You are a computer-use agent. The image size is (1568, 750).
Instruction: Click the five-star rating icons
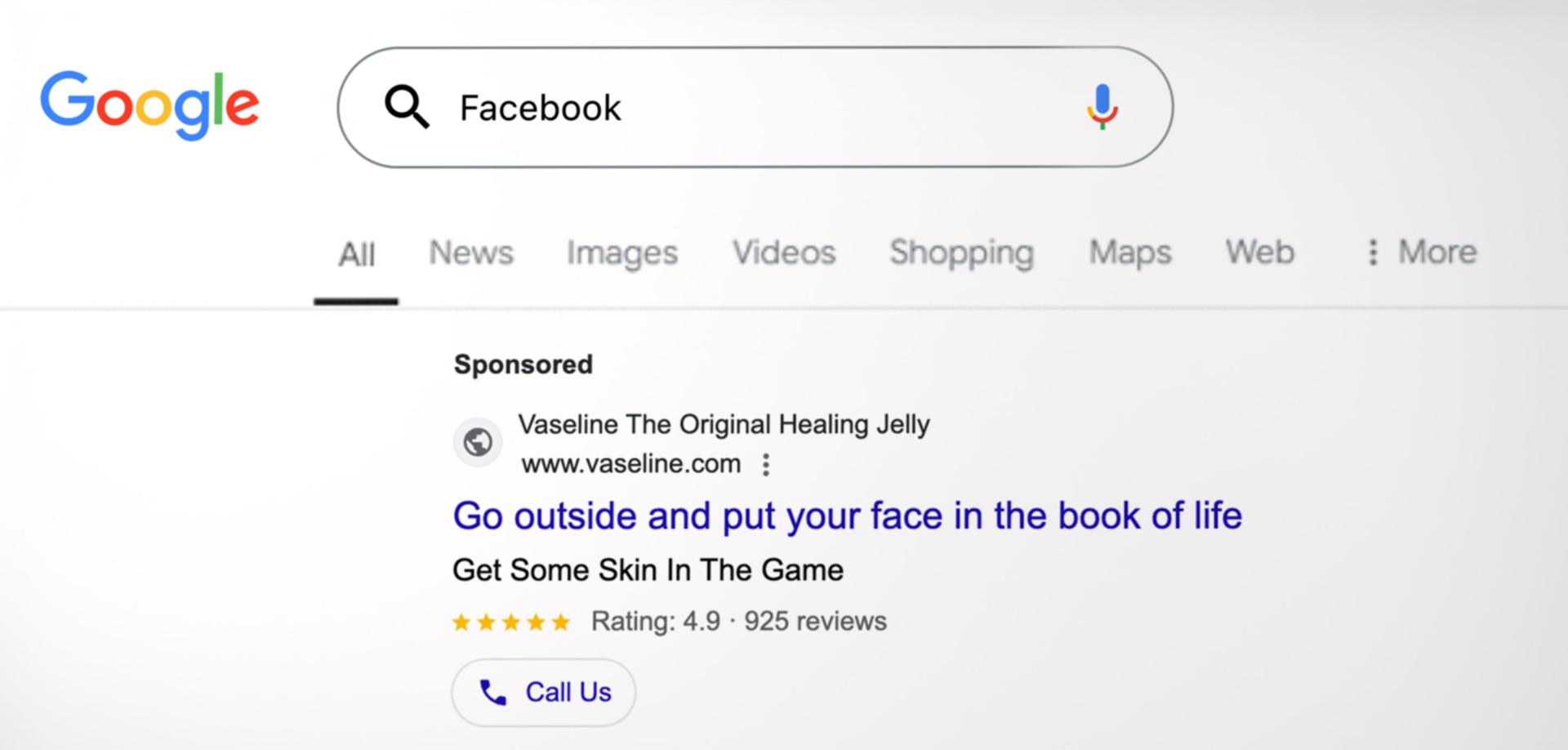coord(511,623)
